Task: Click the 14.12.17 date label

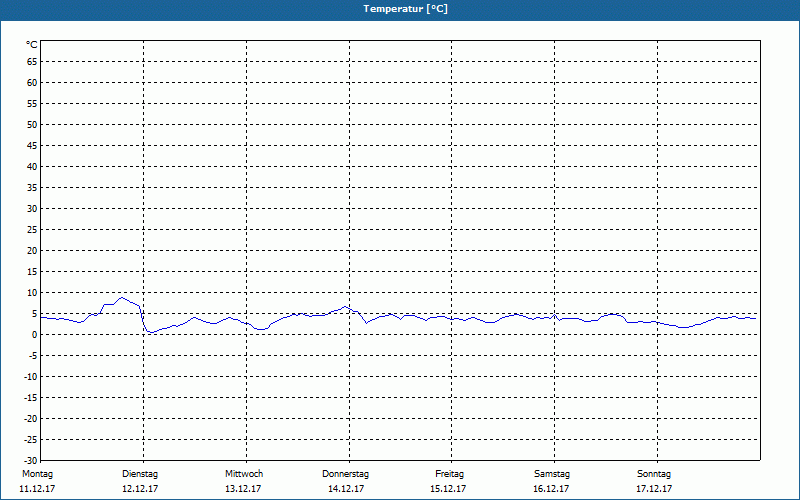Action: point(346,489)
